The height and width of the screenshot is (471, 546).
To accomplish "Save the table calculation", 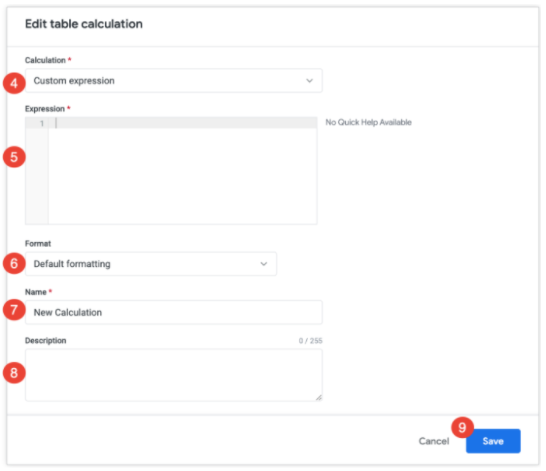I will 493,441.
